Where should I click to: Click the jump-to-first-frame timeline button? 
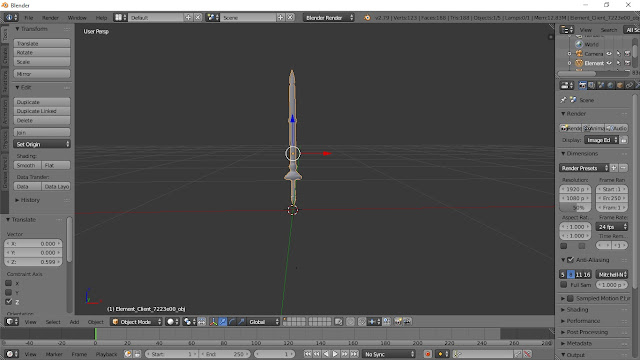[x=307, y=354]
